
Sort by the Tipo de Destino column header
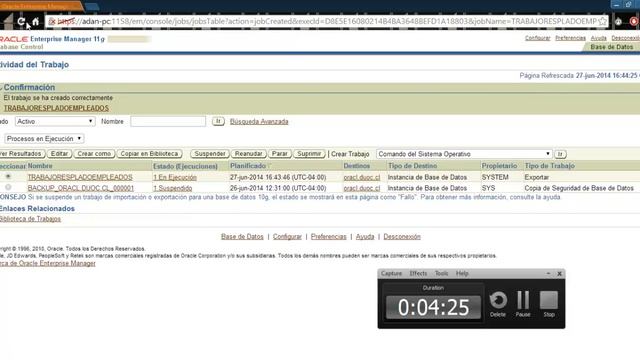coord(412,166)
